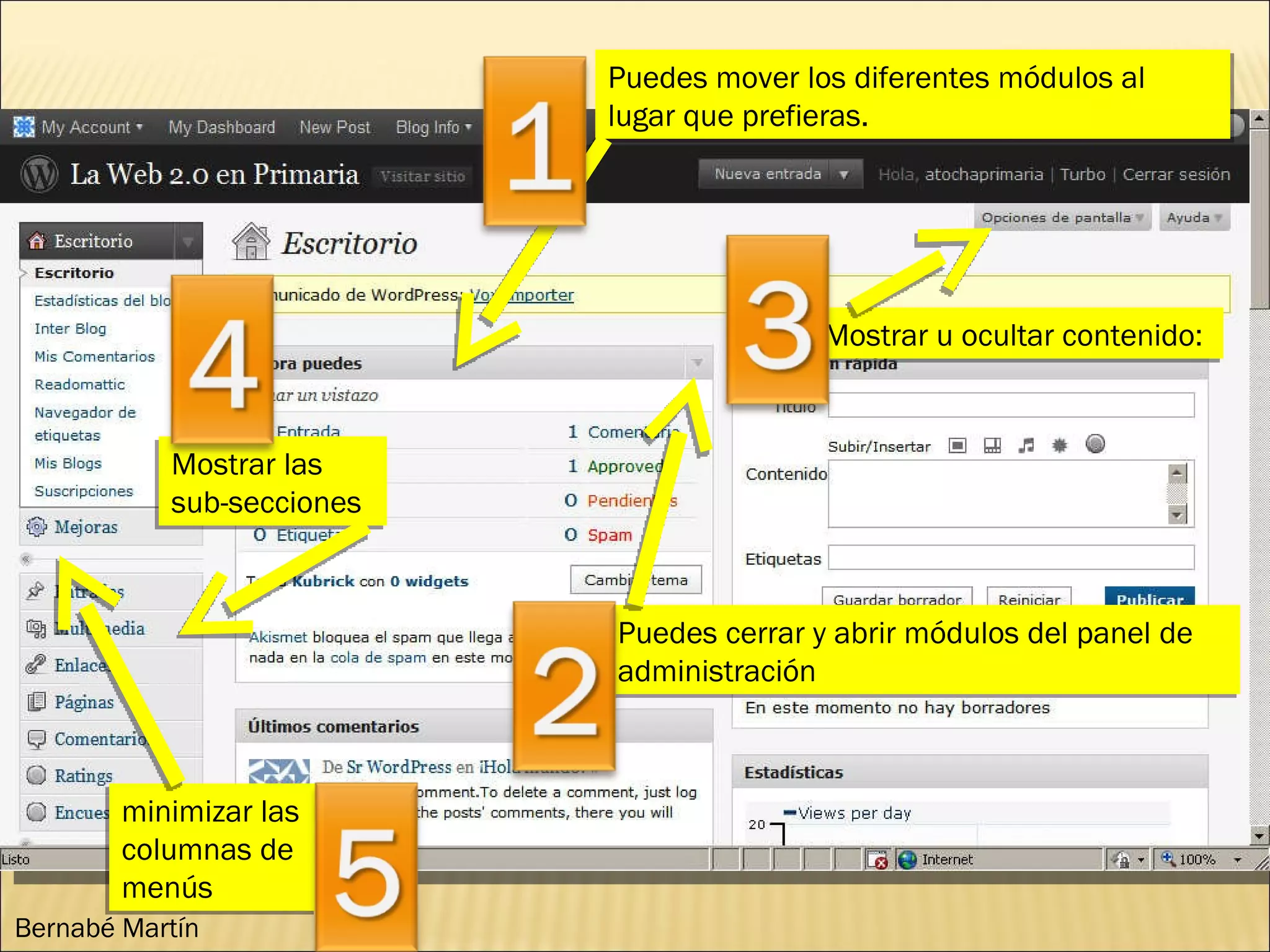Open Estadísticas del blog submenu item
Screen dimensions: 1270x952
pos(102,301)
